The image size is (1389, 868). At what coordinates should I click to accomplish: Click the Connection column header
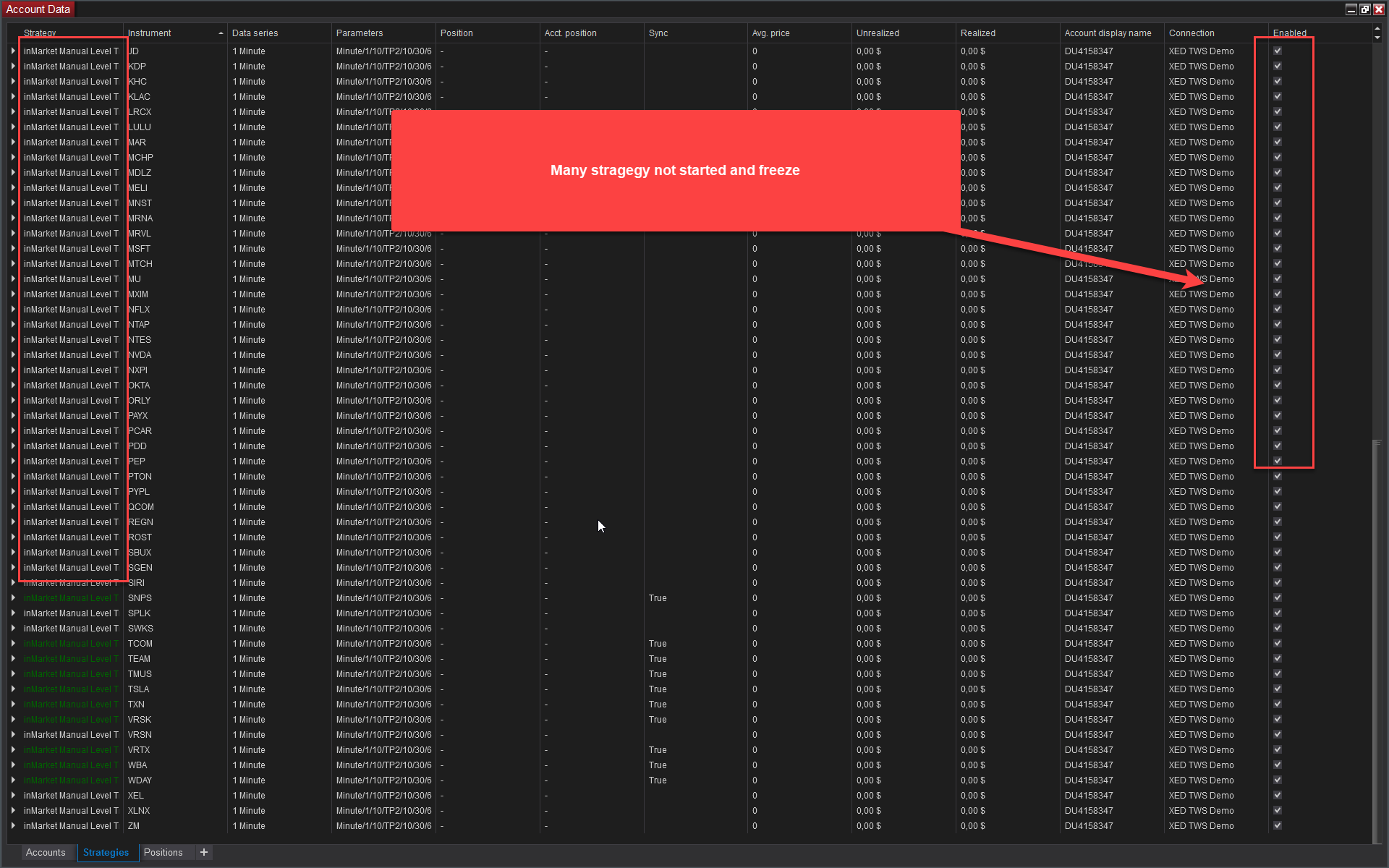(1192, 33)
